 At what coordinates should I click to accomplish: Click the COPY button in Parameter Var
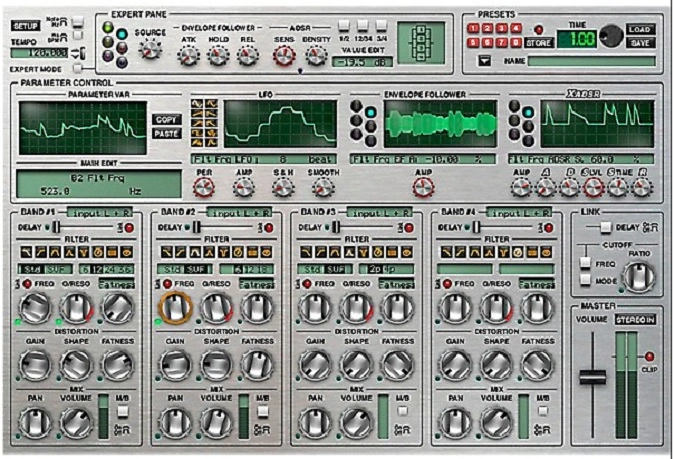[167, 120]
